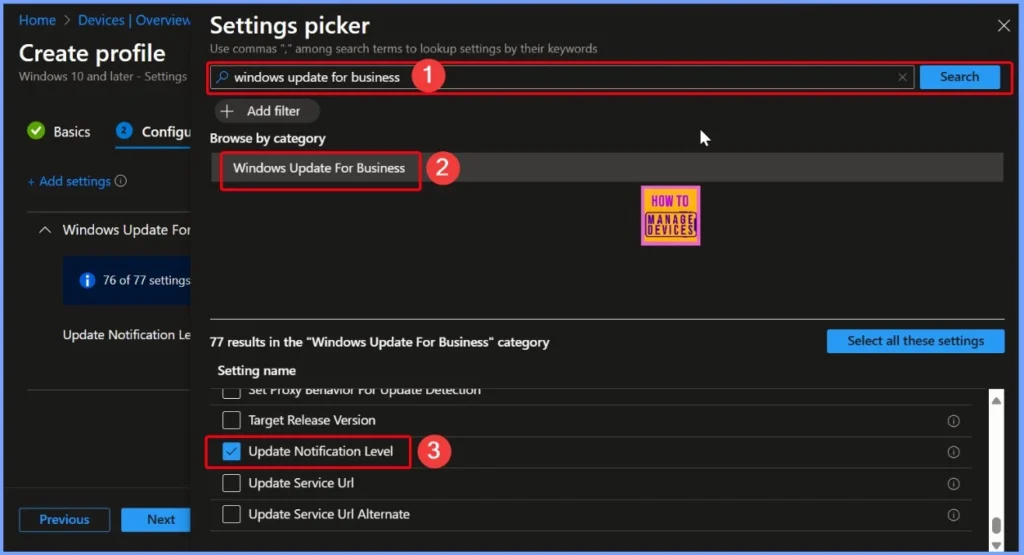Check Update Service Url
Image resolution: width=1024 pixels, height=555 pixels.
pos(231,483)
